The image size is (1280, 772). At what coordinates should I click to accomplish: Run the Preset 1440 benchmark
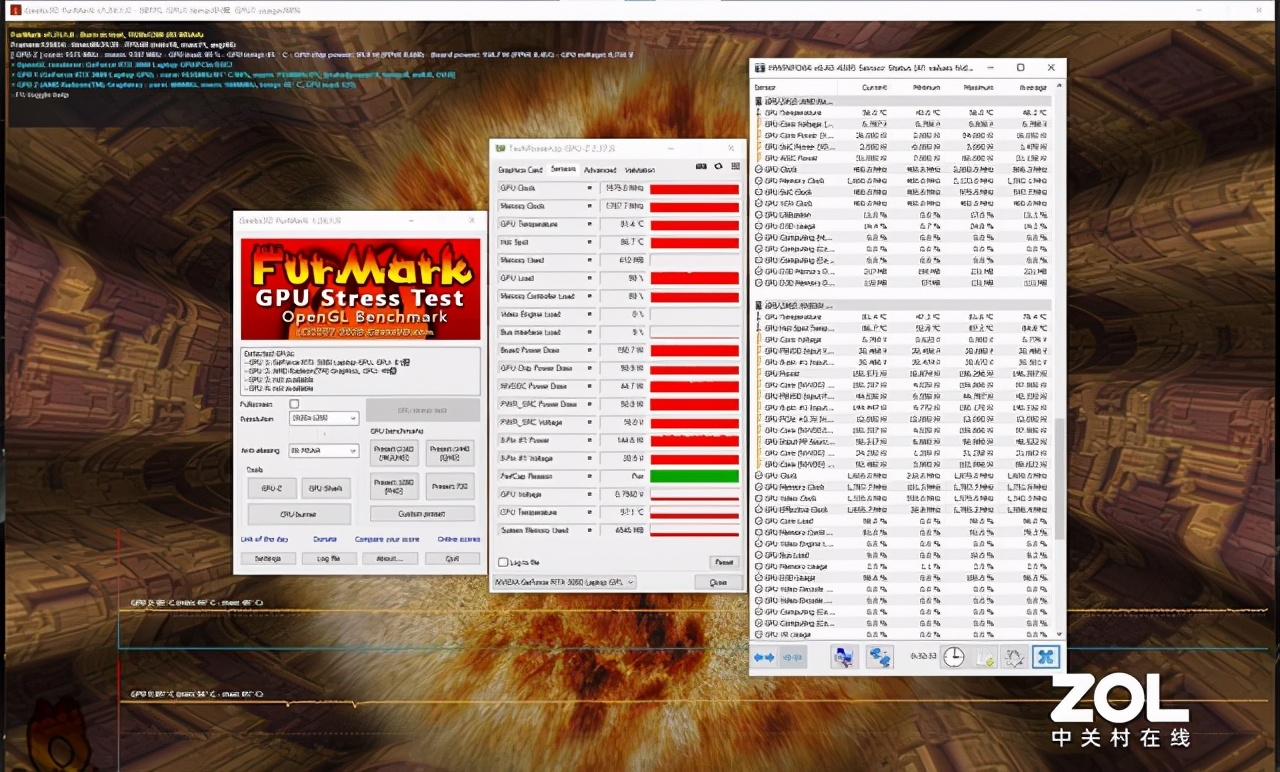(x=450, y=453)
